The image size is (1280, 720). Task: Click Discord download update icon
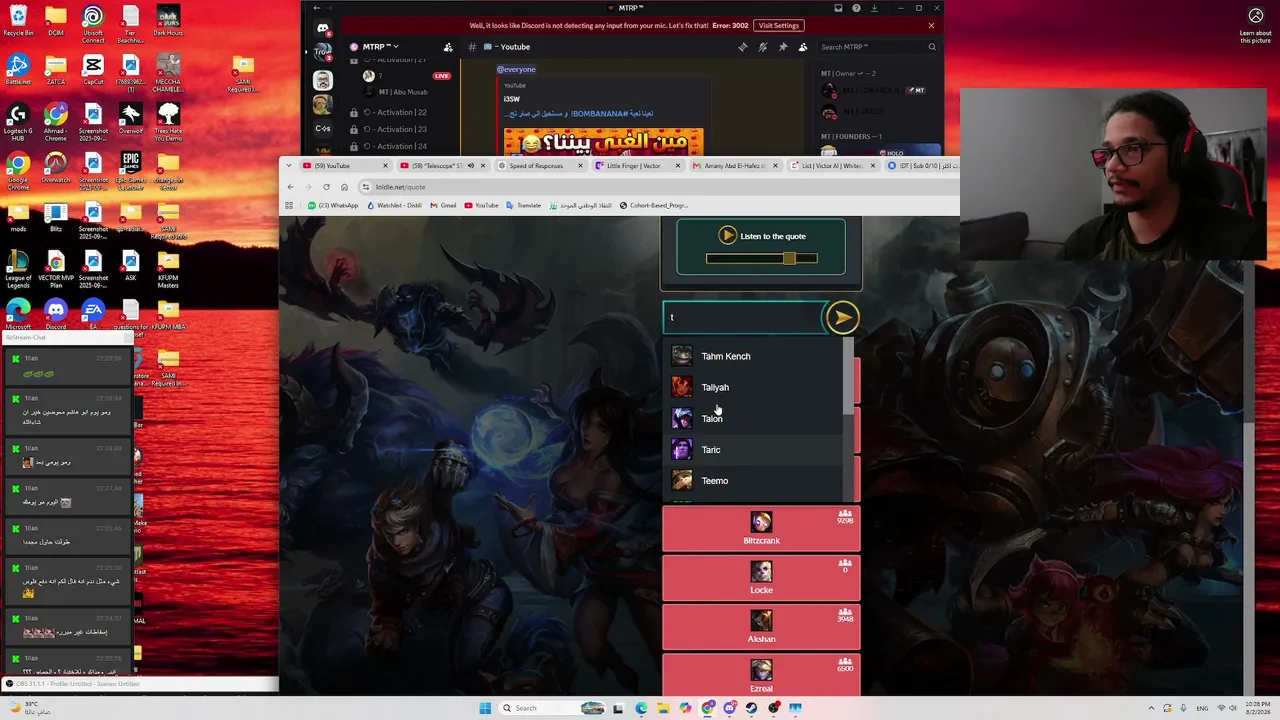(x=874, y=8)
